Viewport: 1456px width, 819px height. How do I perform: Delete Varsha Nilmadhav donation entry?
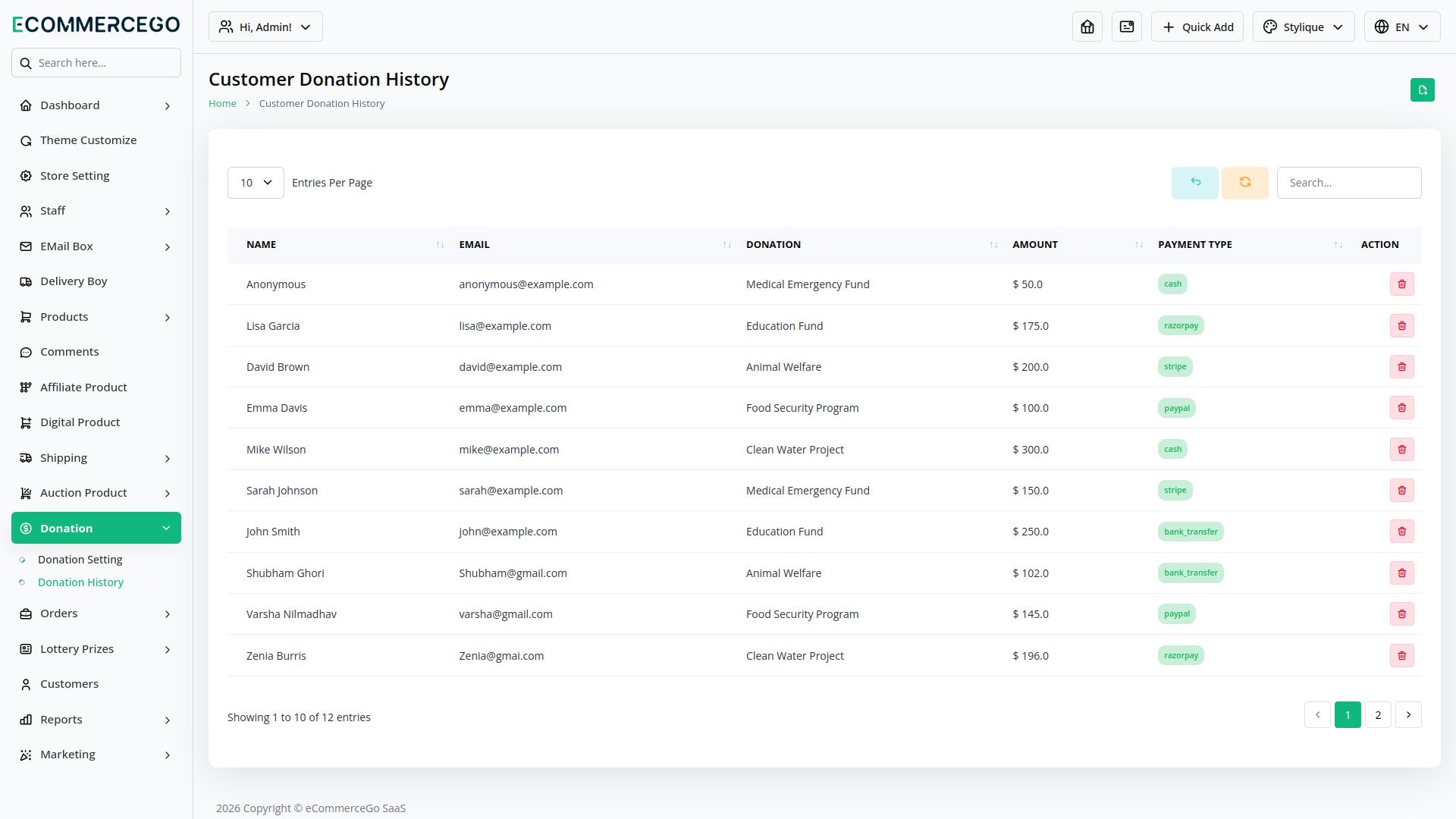click(x=1402, y=614)
